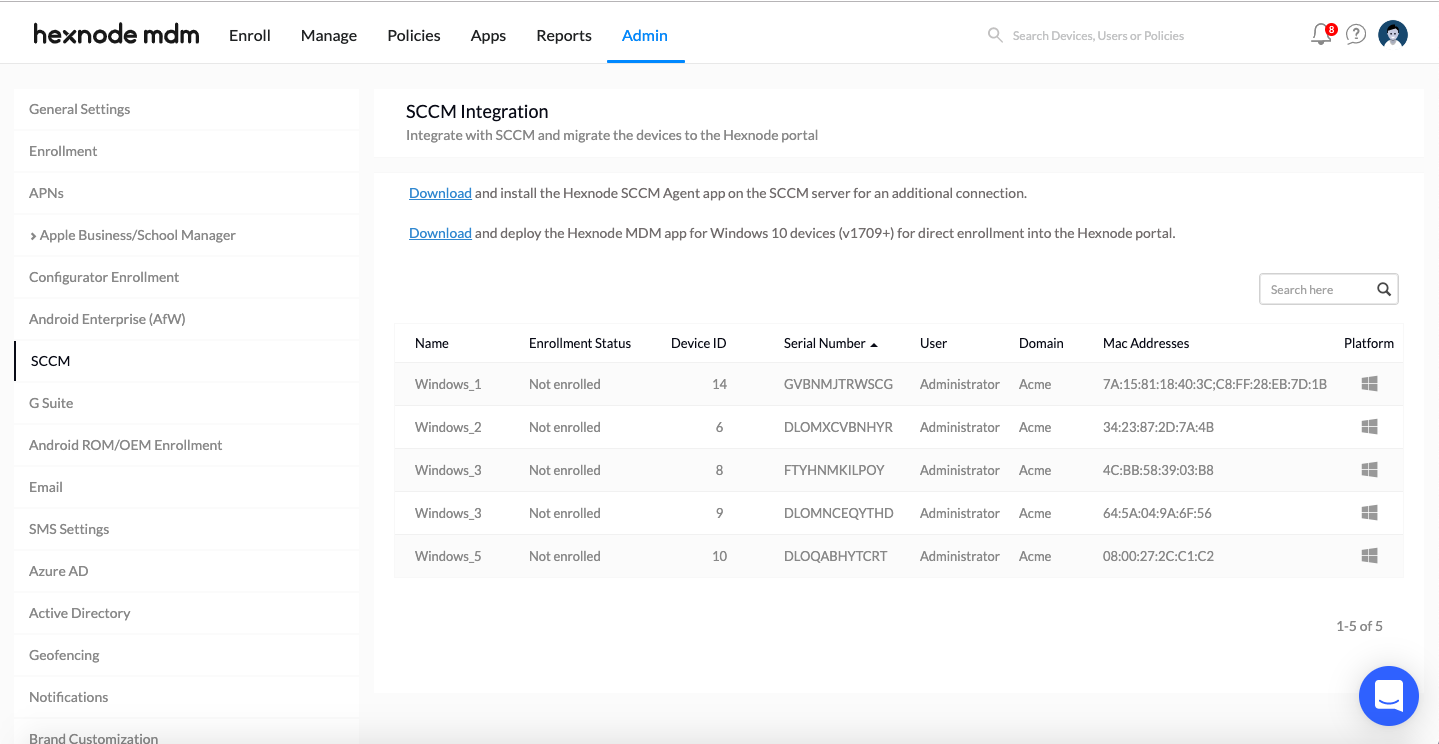Click Windows icon in DLOMNCEQYTHD row
This screenshot has height=744, width=1439.
click(x=1370, y=513)
